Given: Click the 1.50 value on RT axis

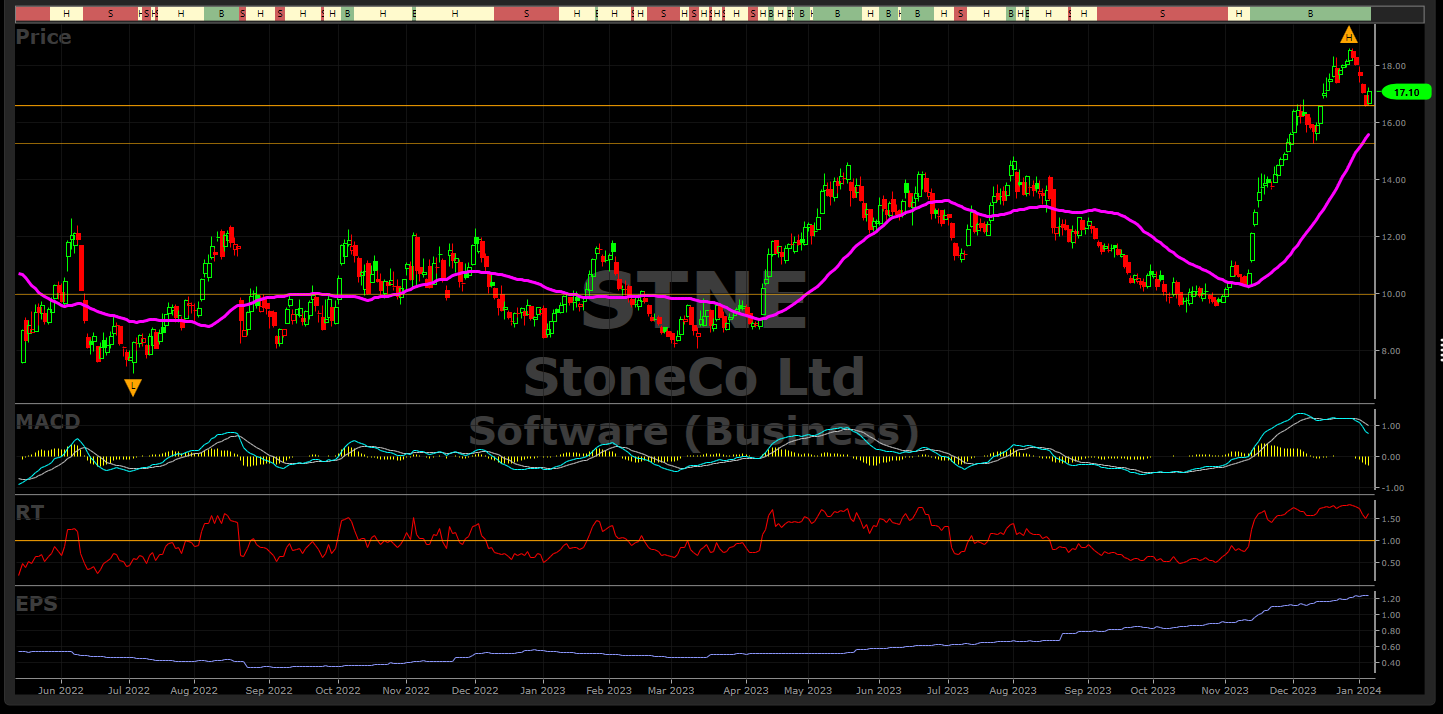Looking at the screenshot, I should 1392,519.
